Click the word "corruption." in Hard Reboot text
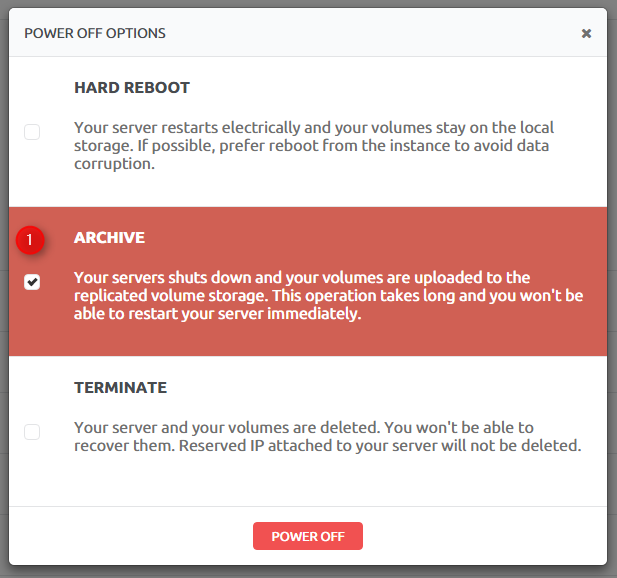Image resolution: width=617 pixels, height=578 pixels. pyautogui.click(x=115, y=164)
